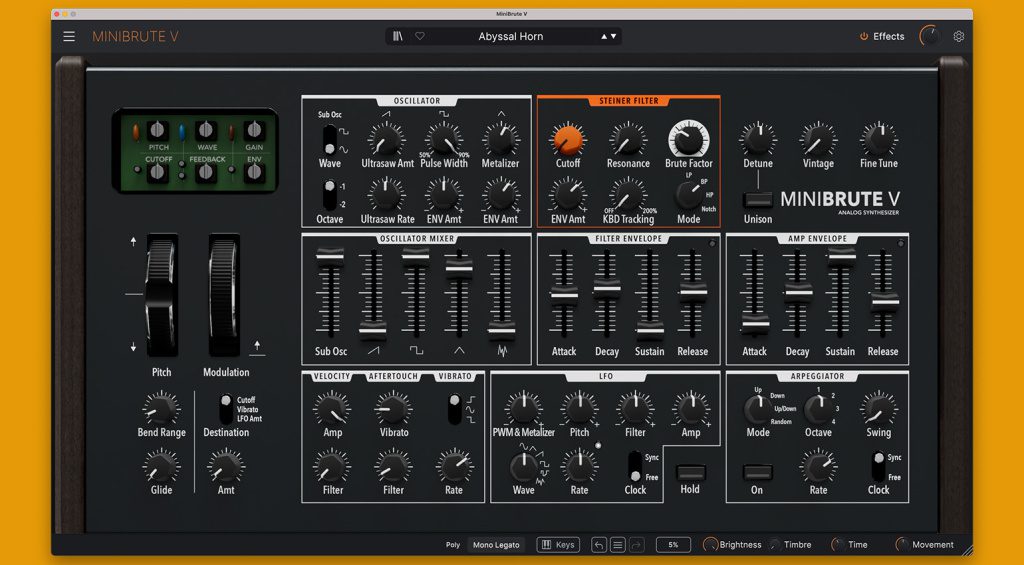The image size is (1024, 565).
Task: Click the Brute Factor knob
Action: click(x=688, y=138)
